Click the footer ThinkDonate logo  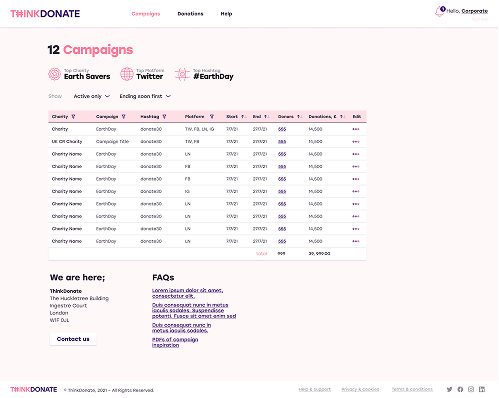34,389
